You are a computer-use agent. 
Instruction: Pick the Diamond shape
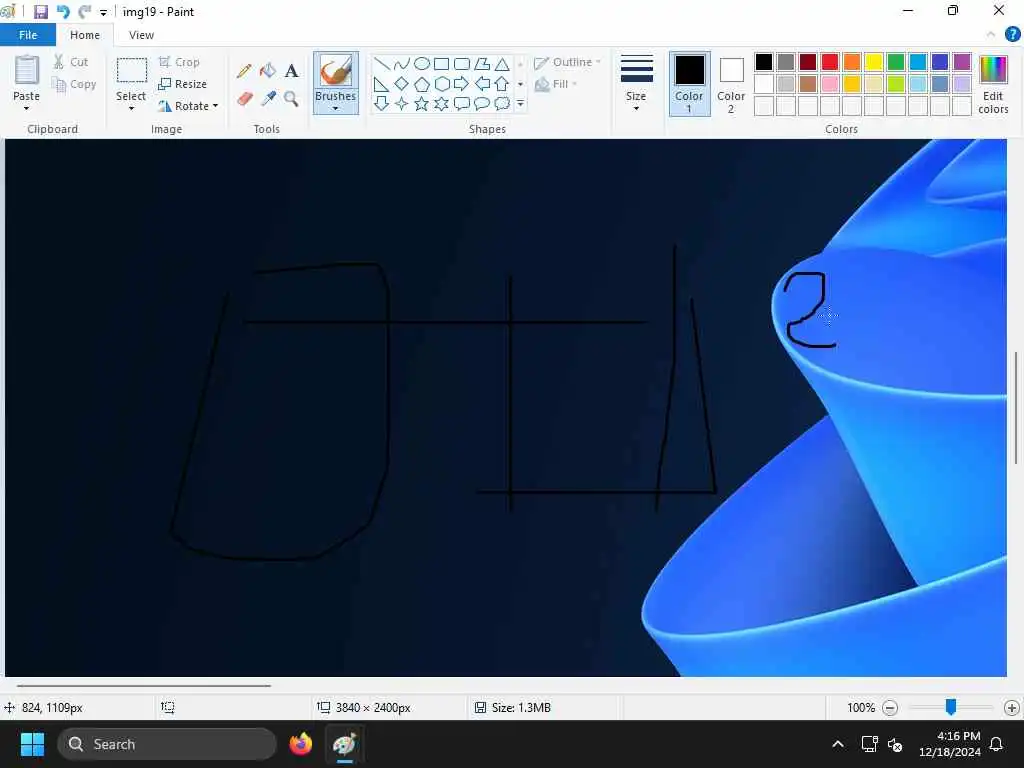tap(402, 84)
